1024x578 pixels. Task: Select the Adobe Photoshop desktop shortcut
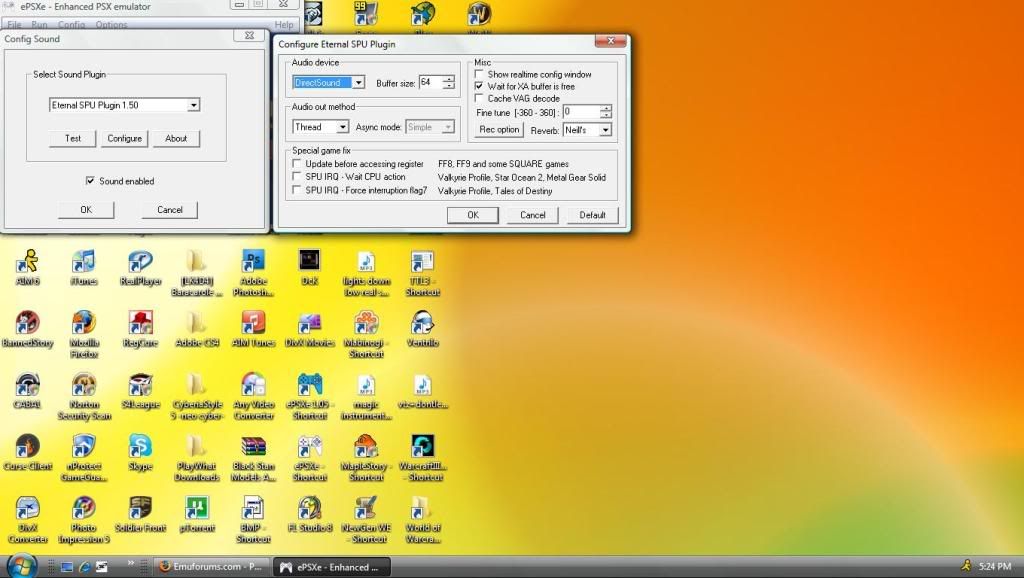253,272
